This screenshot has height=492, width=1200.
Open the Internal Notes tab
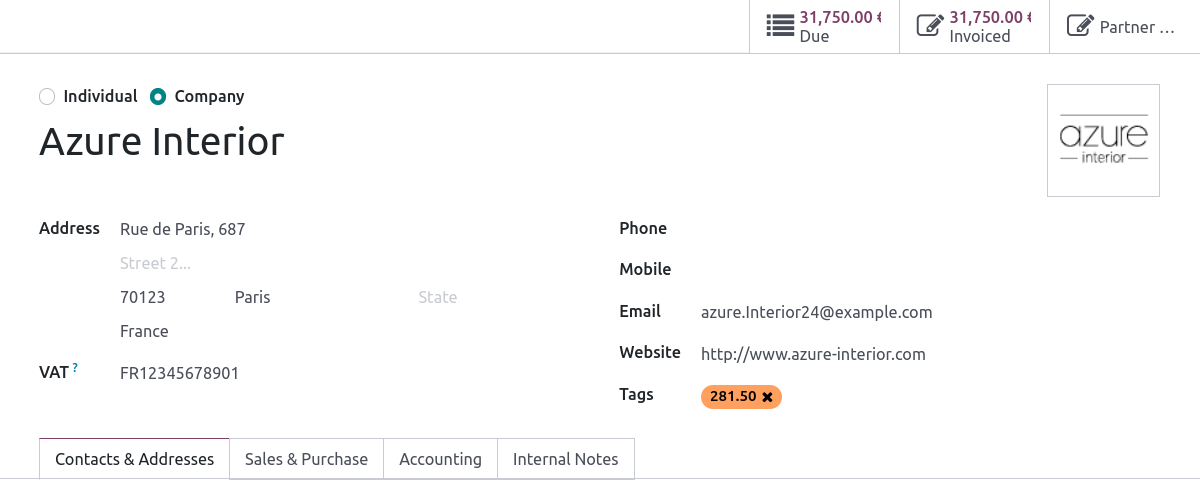coord(565,459)
